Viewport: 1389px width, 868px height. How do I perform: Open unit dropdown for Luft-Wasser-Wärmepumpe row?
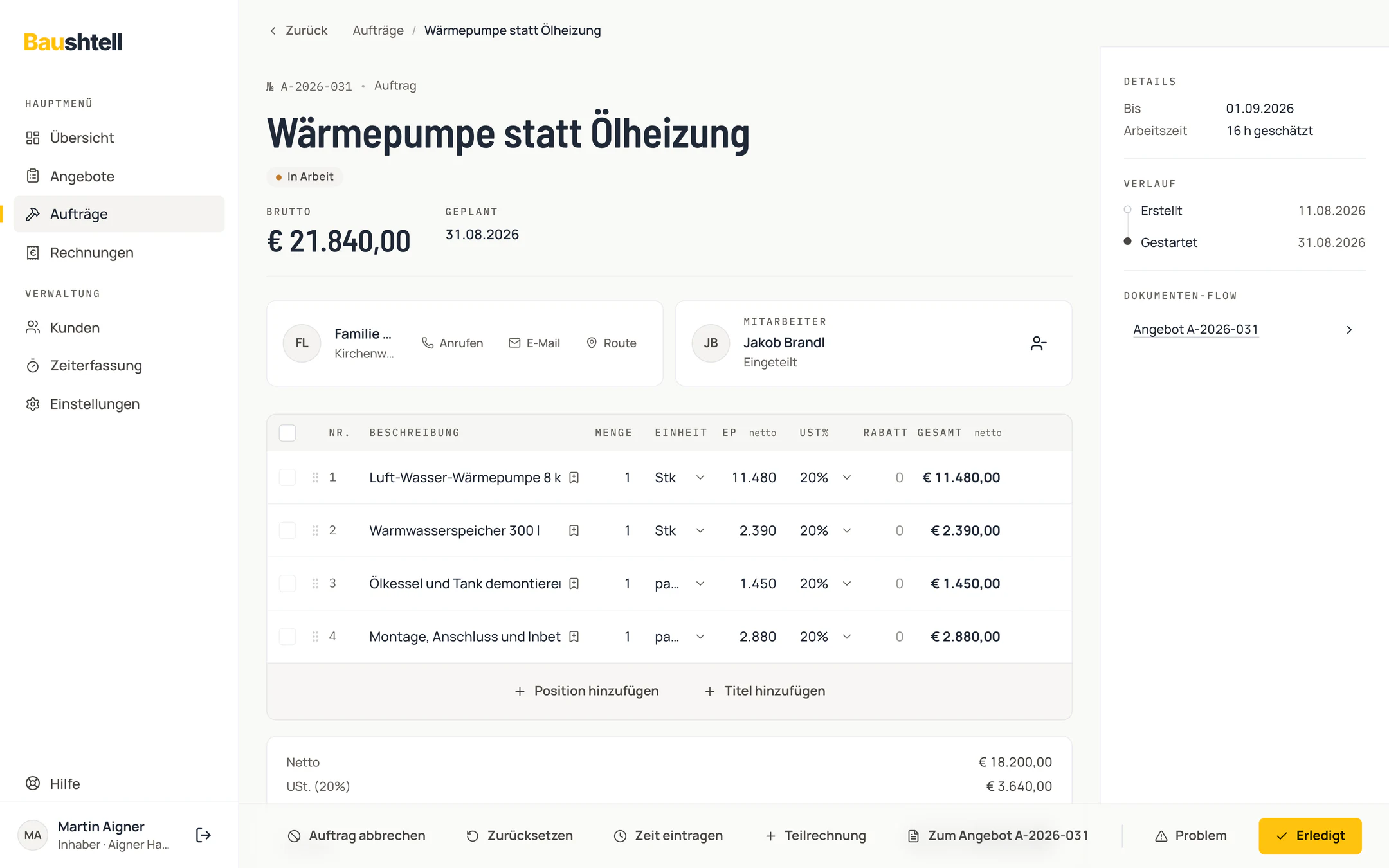680,478
